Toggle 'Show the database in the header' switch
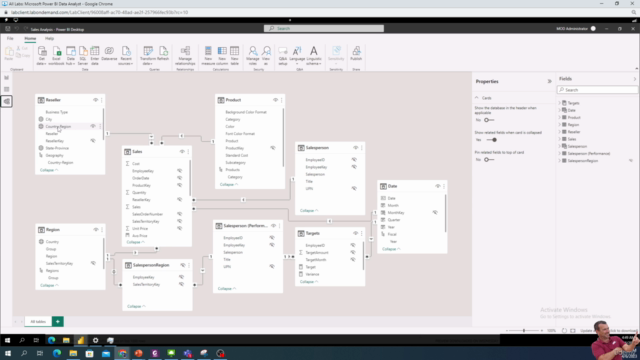640x360 pixels. pyautogui.click(x=489, y=120)
